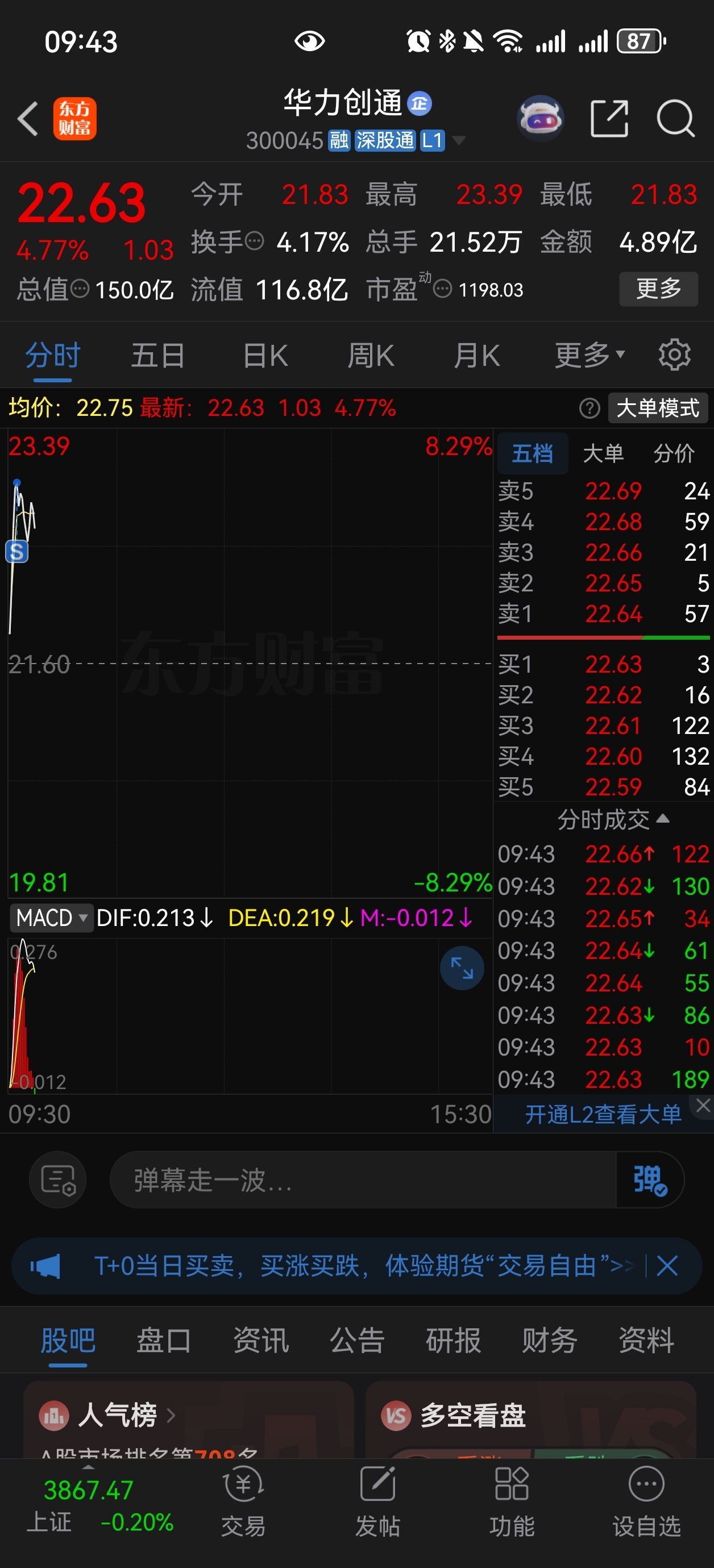Tap the L1 level badge
The image size is (714, 1568).
tap(432, 141)
